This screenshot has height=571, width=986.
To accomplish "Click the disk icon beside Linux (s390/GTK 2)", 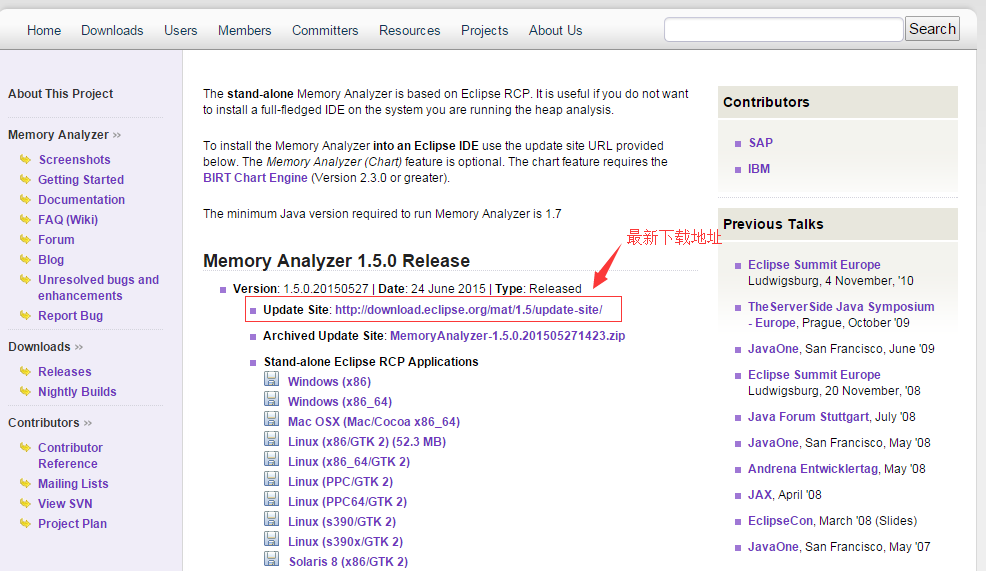I will (272, 519).
